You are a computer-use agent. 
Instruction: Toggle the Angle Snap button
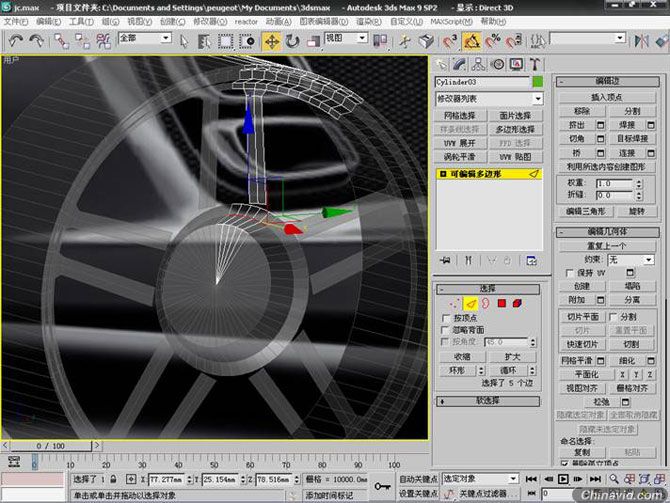tap(472, 41)
